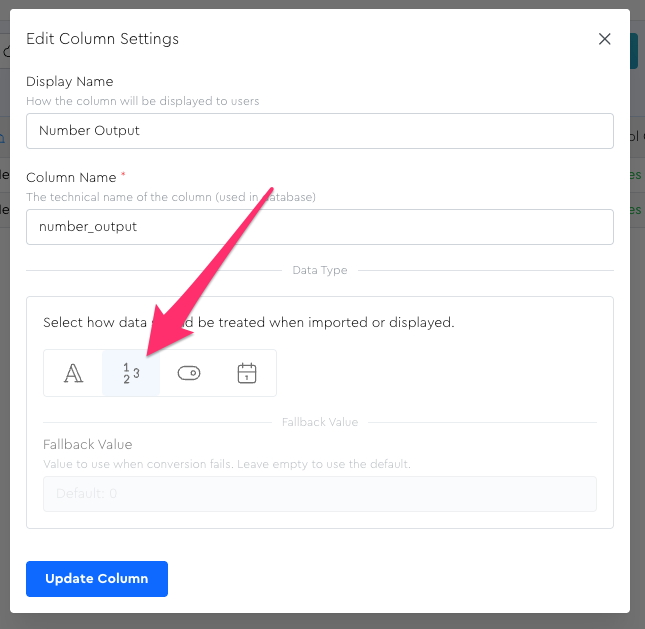Pick the Boolean toggle data type icon
Screen dimensions: 645x629
[189, 373]
